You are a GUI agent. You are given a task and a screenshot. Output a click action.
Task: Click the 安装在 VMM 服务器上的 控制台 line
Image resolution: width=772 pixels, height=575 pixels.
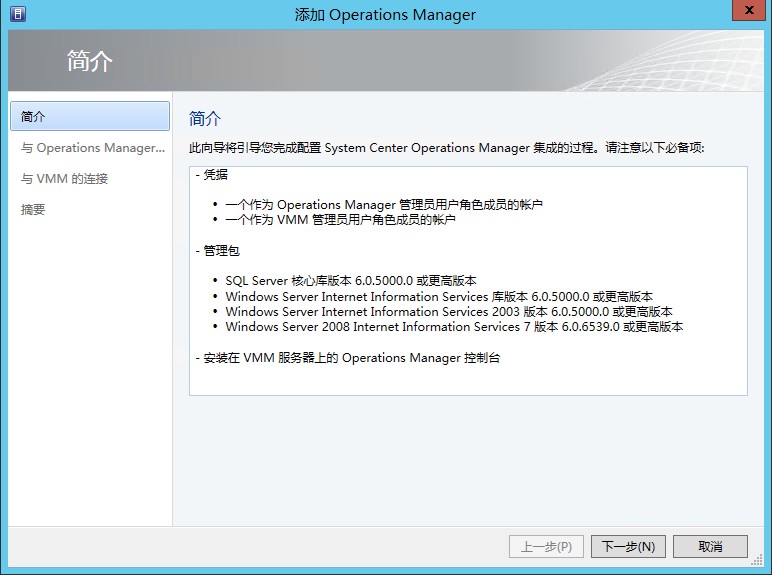[348, 358]
